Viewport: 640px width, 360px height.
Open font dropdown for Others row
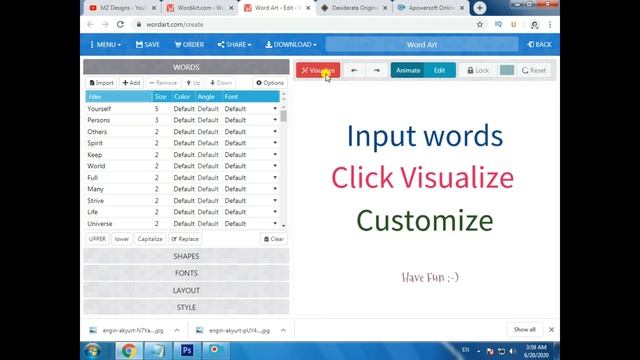[275, 131]
